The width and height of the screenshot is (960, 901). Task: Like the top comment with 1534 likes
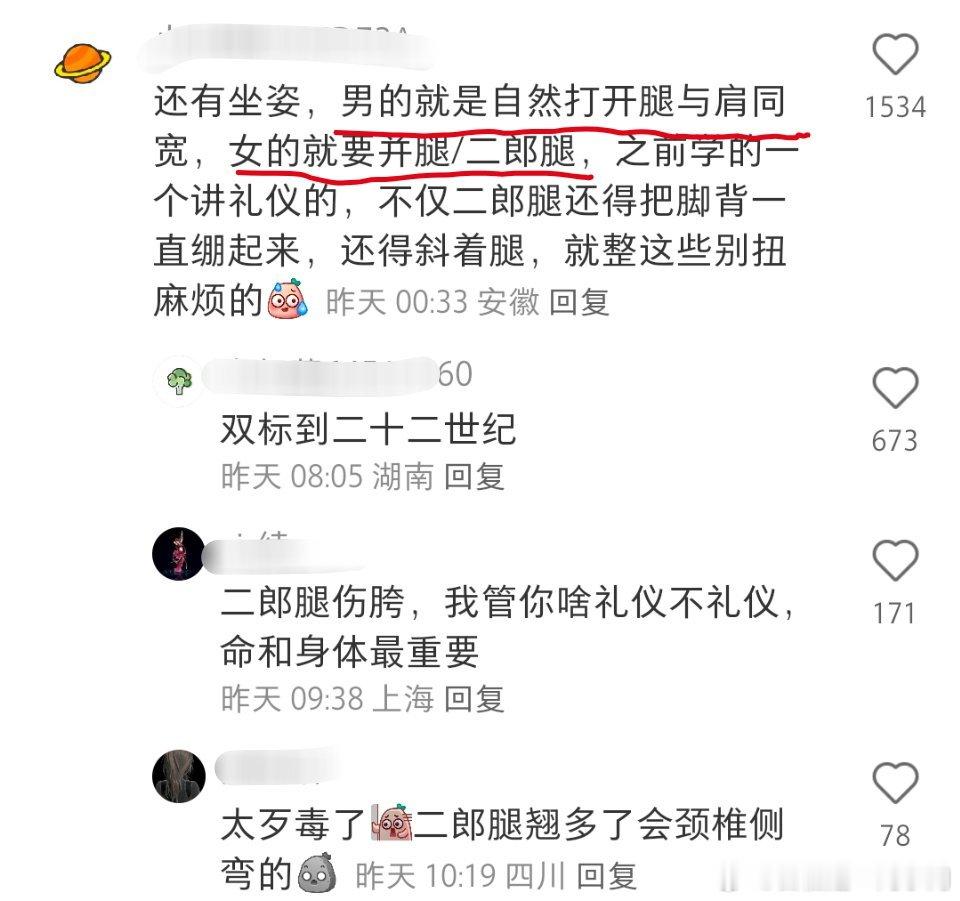click(895, 54)
